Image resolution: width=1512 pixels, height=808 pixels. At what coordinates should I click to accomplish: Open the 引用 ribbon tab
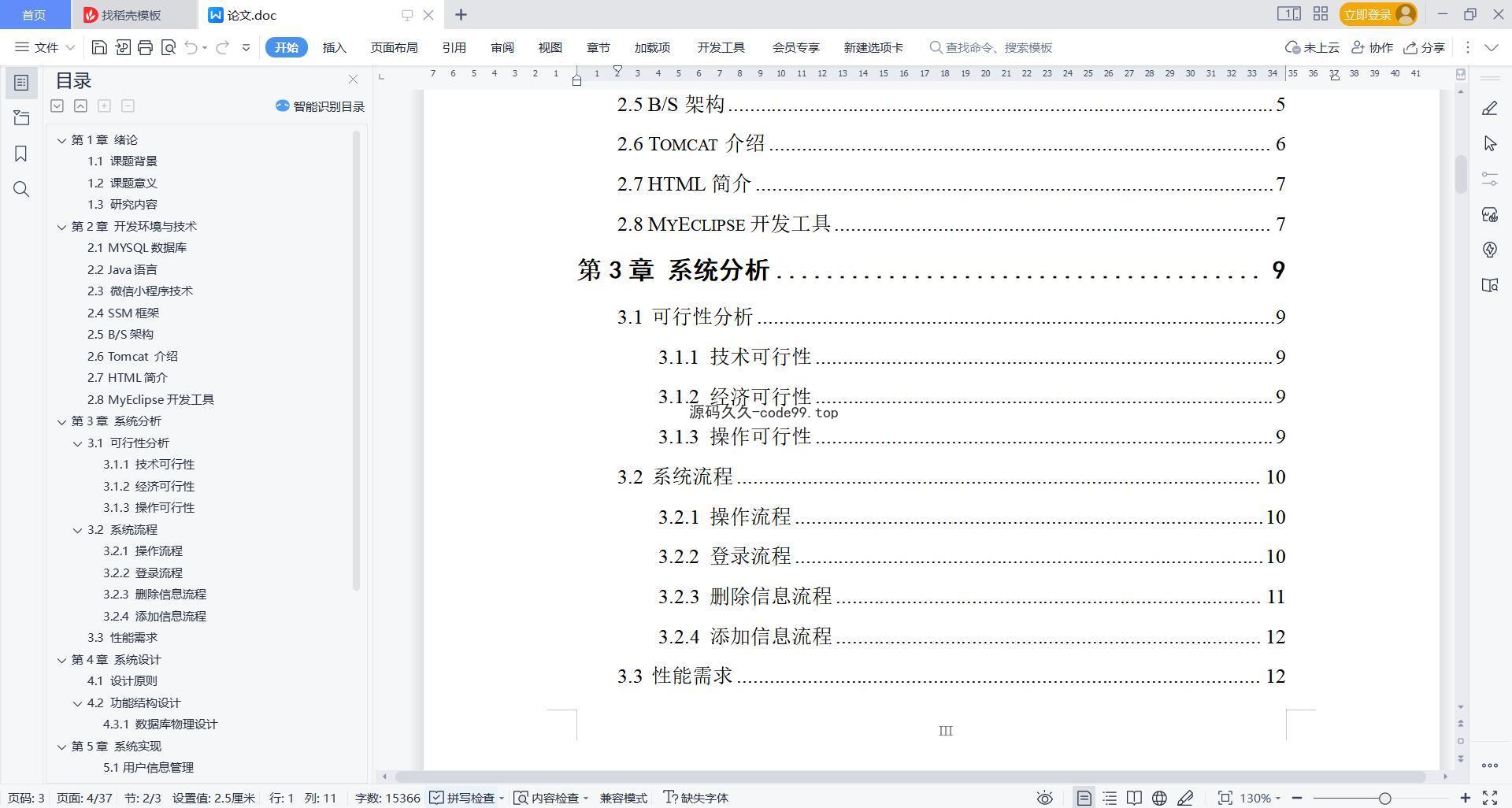pos(454,47)
